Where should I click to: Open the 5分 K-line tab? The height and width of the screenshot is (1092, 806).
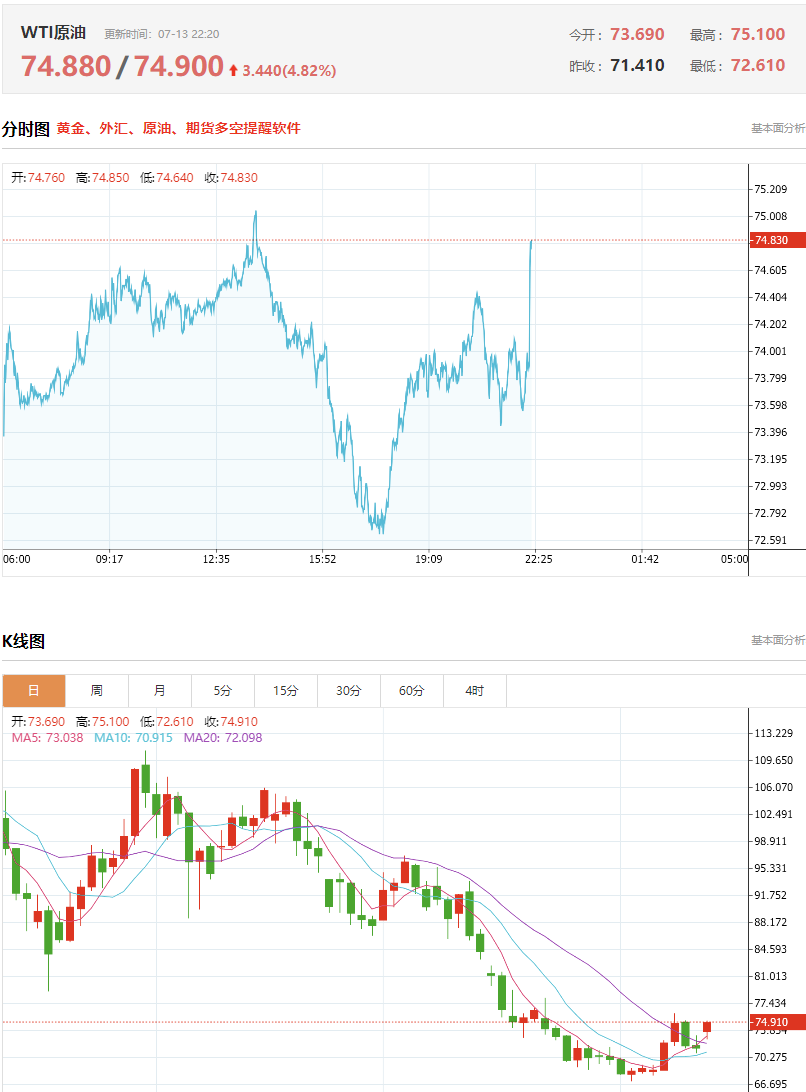[223, 691]
